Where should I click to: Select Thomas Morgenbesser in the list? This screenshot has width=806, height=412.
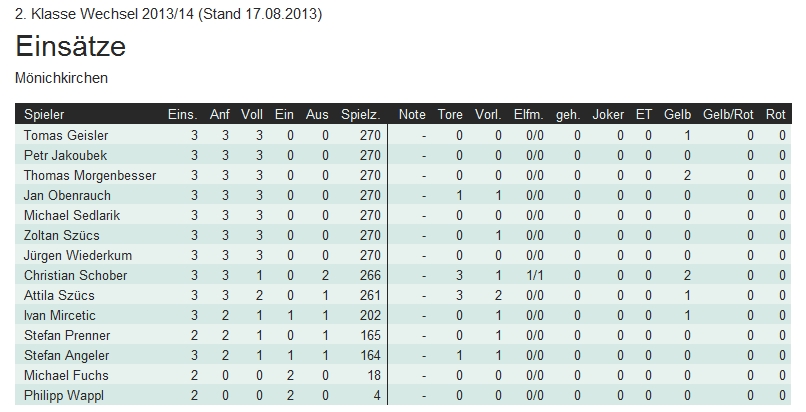click(x=90, y=175)
